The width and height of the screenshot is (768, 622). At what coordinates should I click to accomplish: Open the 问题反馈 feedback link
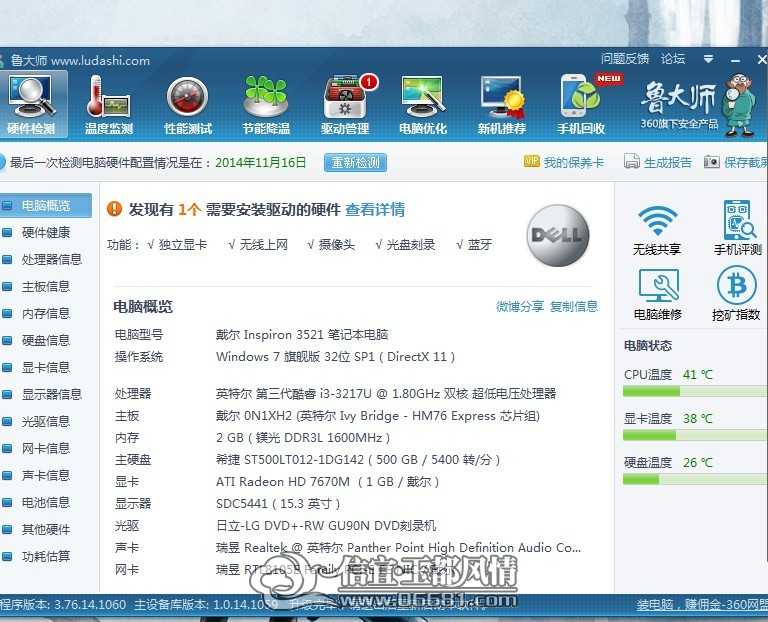[x=625, y=59]
